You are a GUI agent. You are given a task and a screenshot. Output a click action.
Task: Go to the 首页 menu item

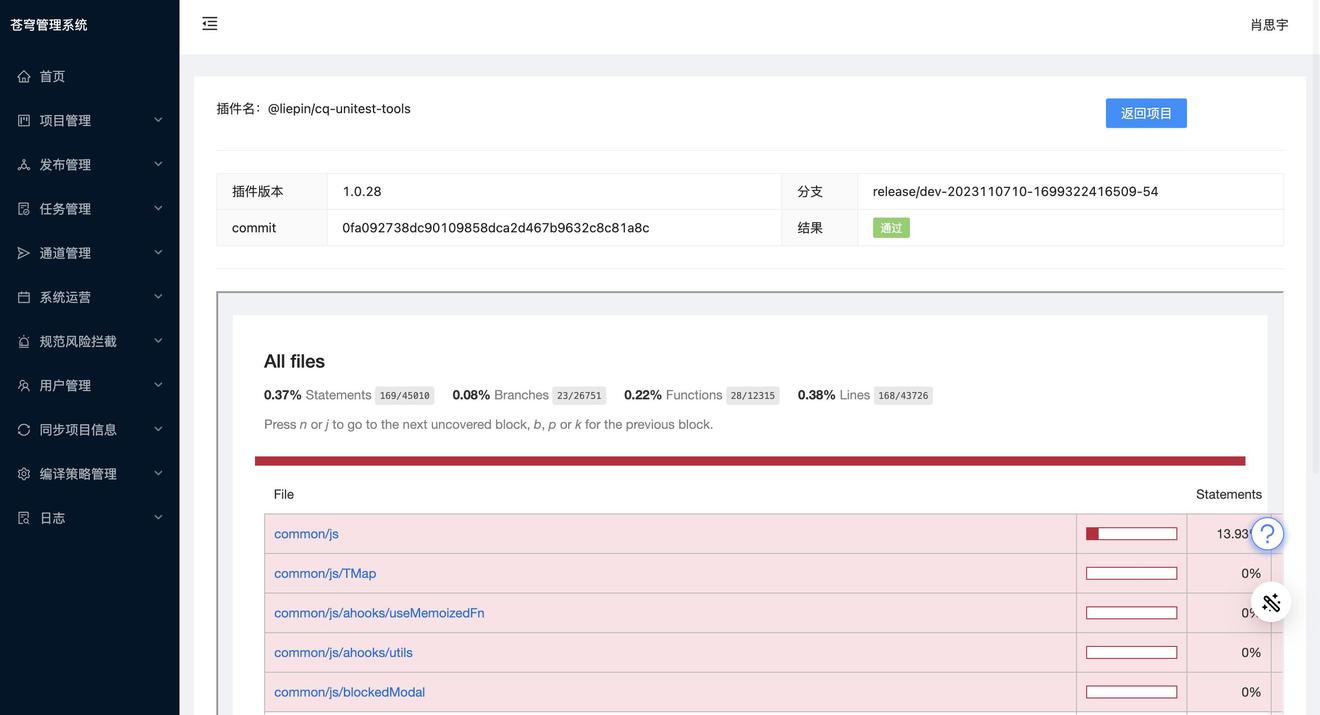tap(52, 77)
